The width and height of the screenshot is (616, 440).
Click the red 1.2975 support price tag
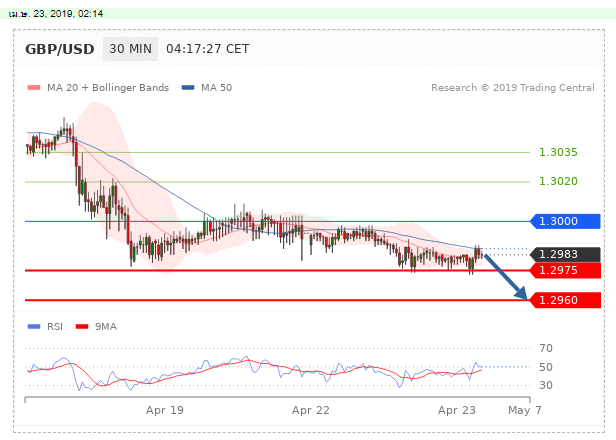565,270
